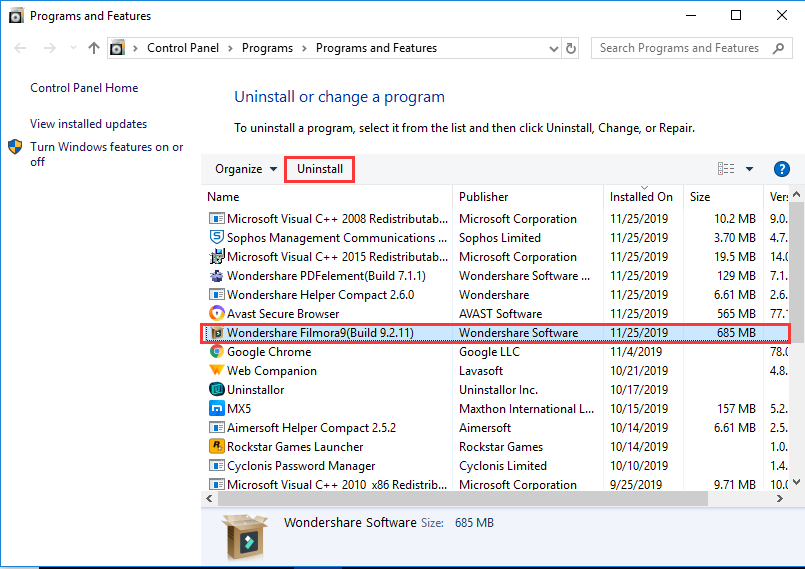
Task: Click the Filmora box icon in details pane
Action: 245,537
